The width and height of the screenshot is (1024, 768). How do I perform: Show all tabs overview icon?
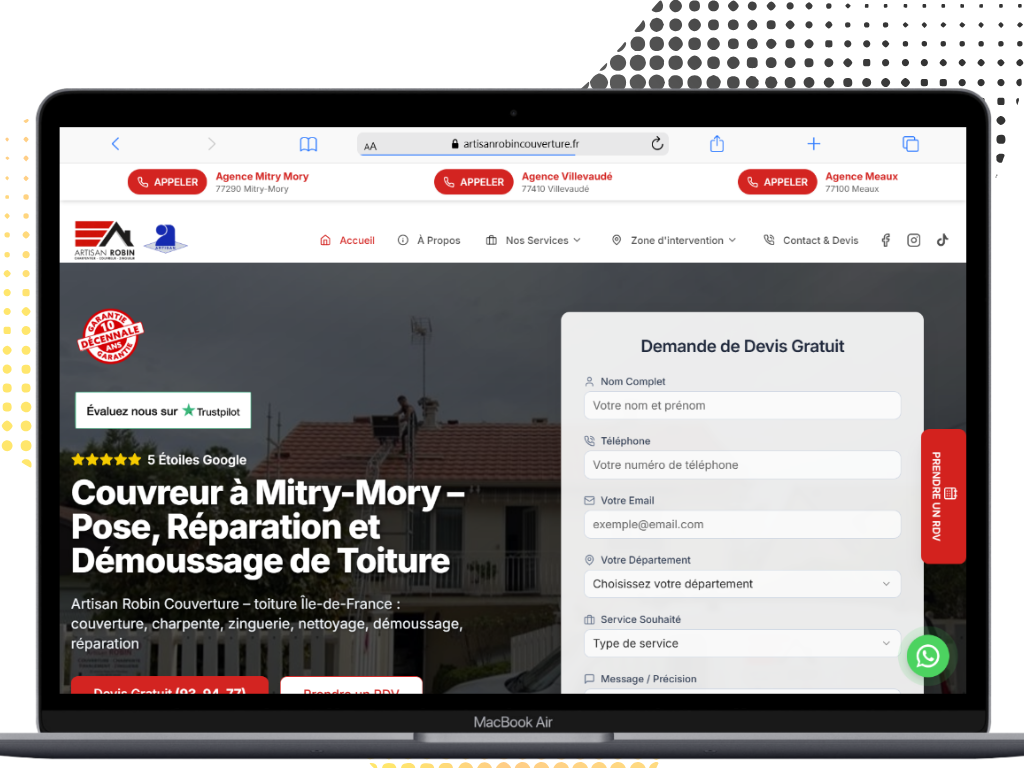910,144
